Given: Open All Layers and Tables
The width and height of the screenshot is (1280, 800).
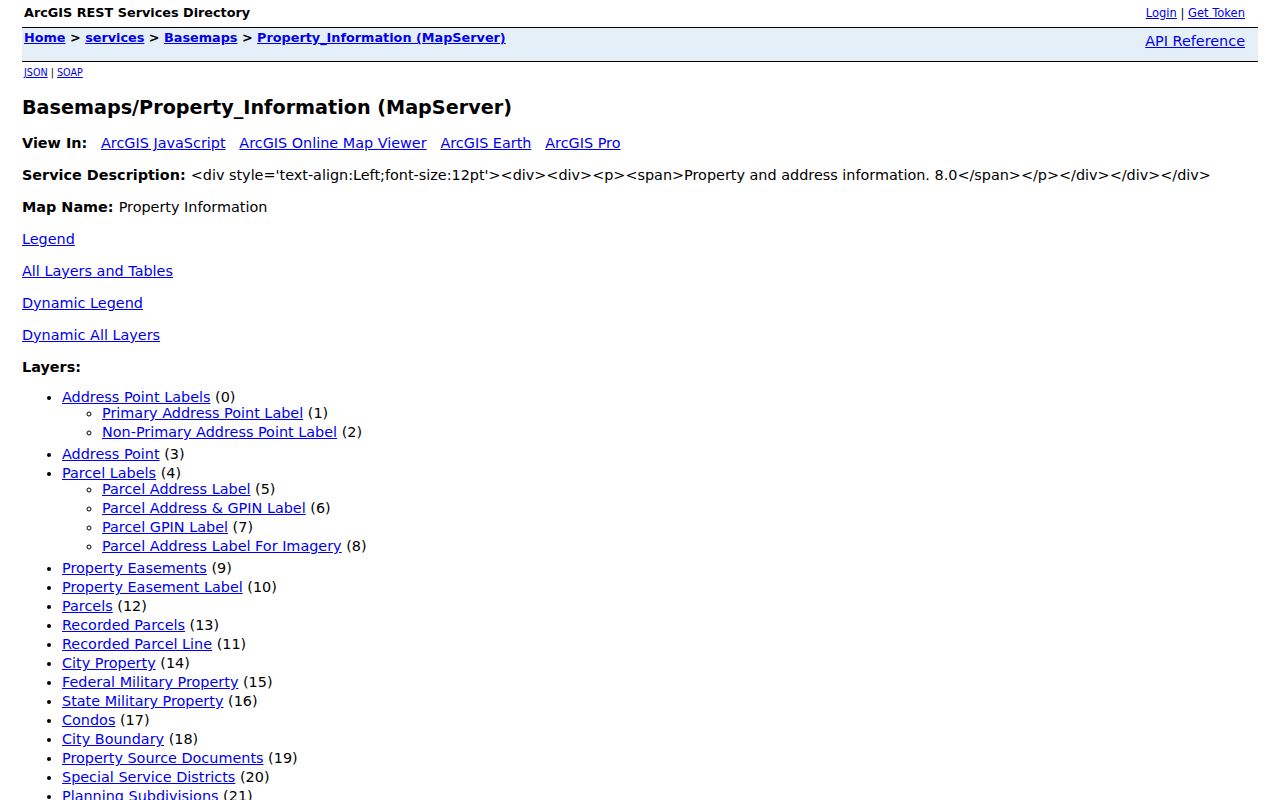Looking at the screenshot, I should point(97,271).
